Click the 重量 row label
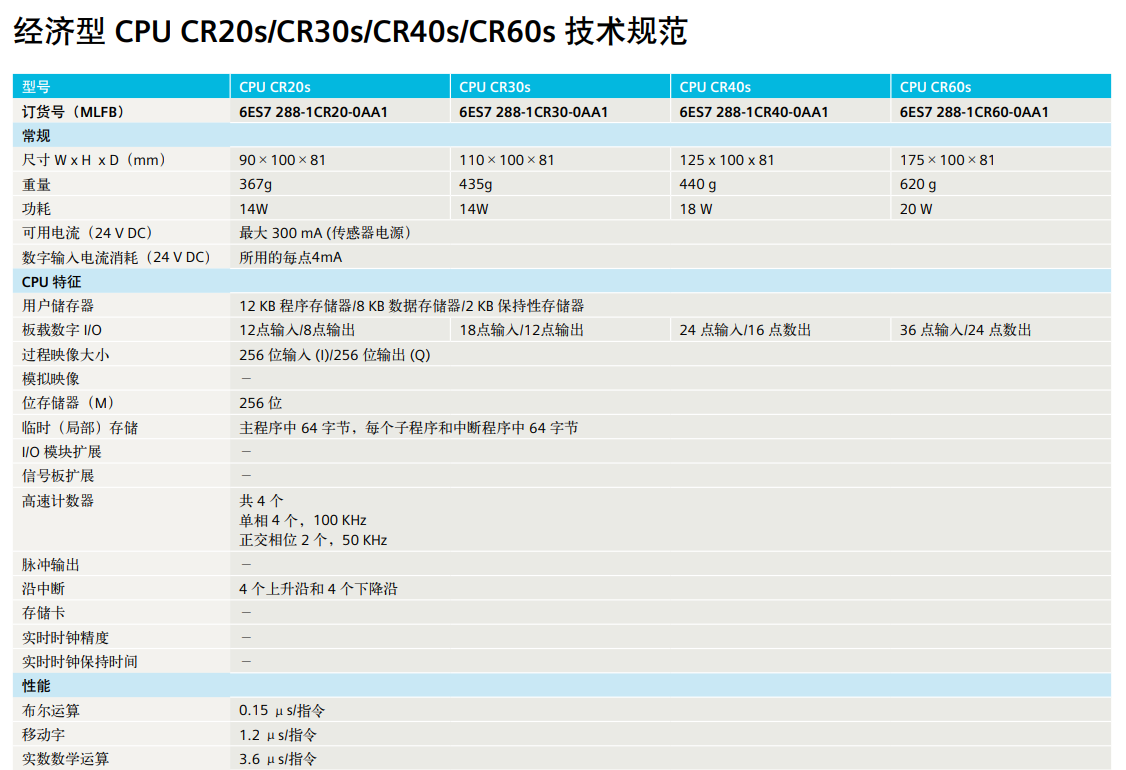Viewport: 1126px width, 770px height. tap(36, 185)
